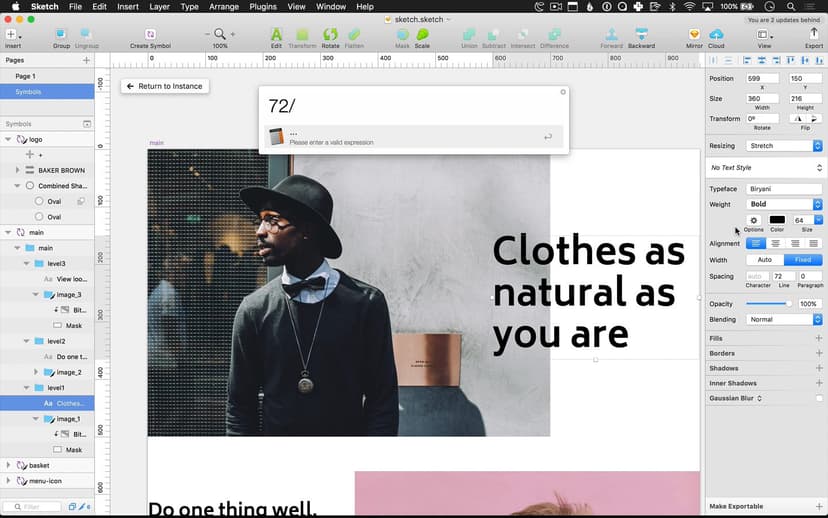
Task: Move layer Backward using toolbar icon
Action: [641, 35]
